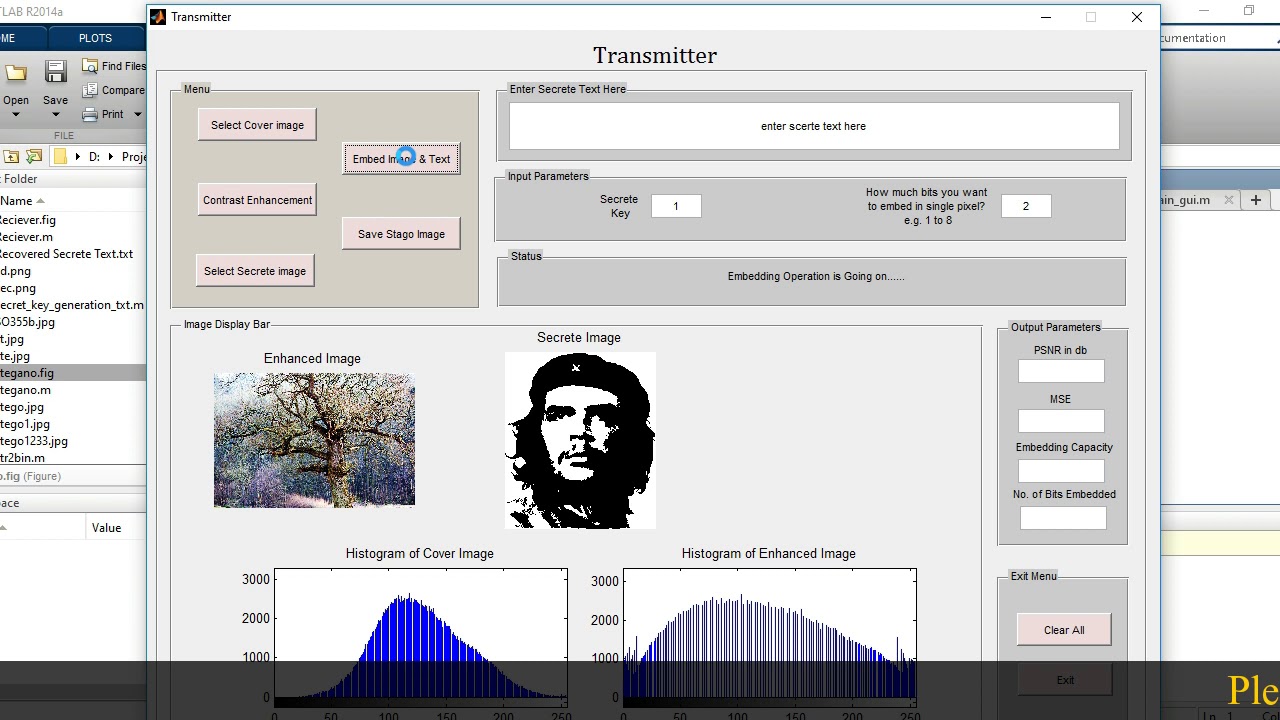The width and height of the screenshot is (1280, 720).
Task: Click the folder icon in address path
Action: (60, 157)
